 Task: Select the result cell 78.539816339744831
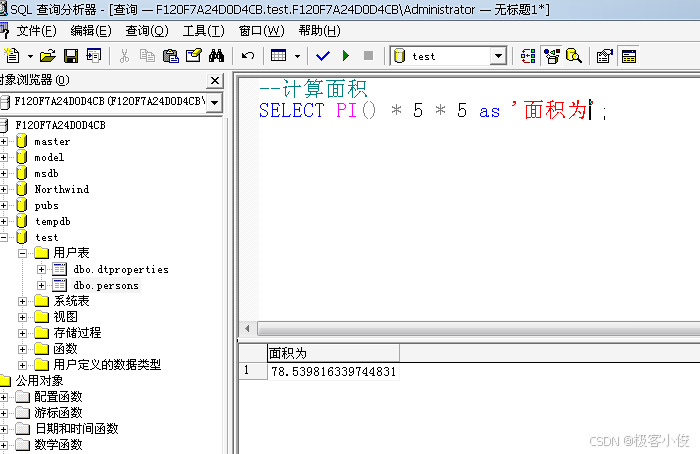point(333,371)
